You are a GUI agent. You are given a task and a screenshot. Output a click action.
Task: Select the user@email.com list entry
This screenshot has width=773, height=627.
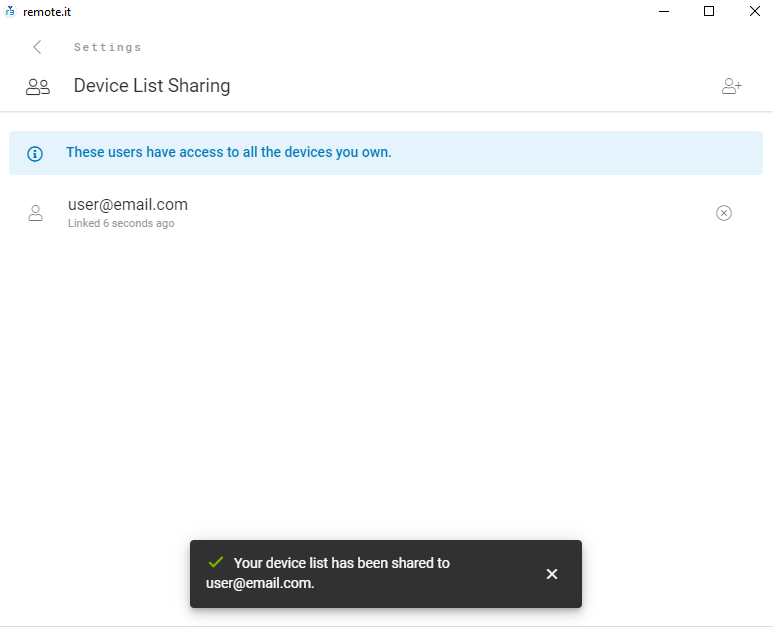386,213
